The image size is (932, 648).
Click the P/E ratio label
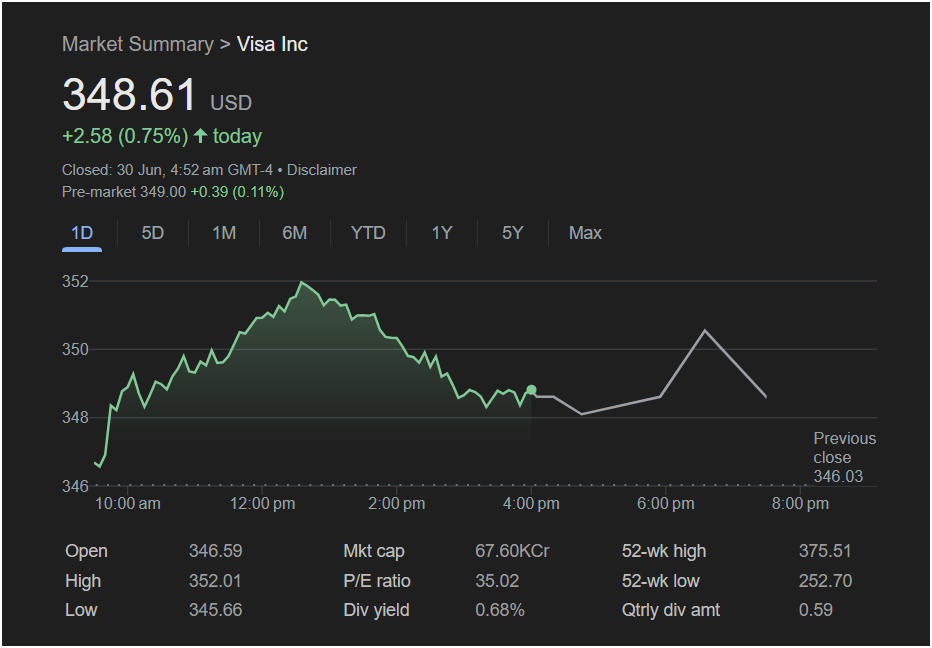pos(377,581)
